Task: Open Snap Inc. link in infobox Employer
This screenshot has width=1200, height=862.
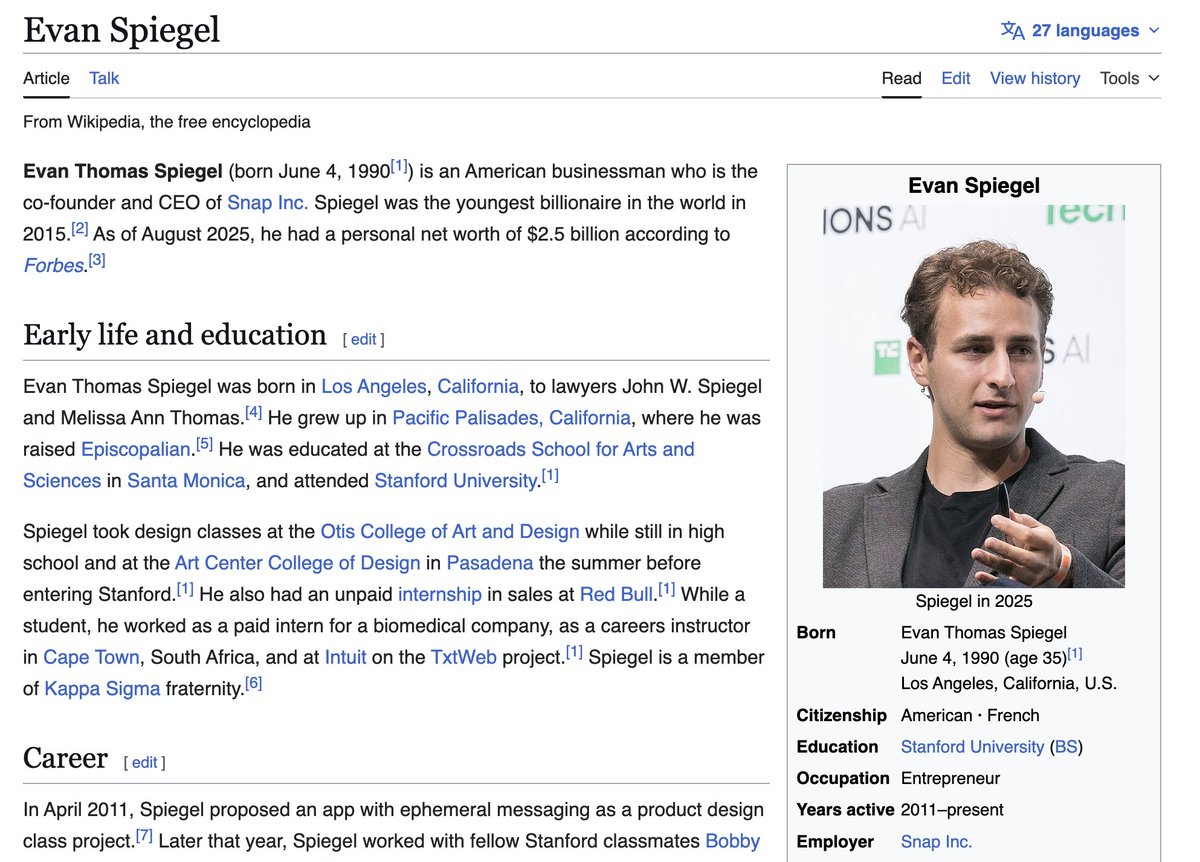Action: coord(936,842)
